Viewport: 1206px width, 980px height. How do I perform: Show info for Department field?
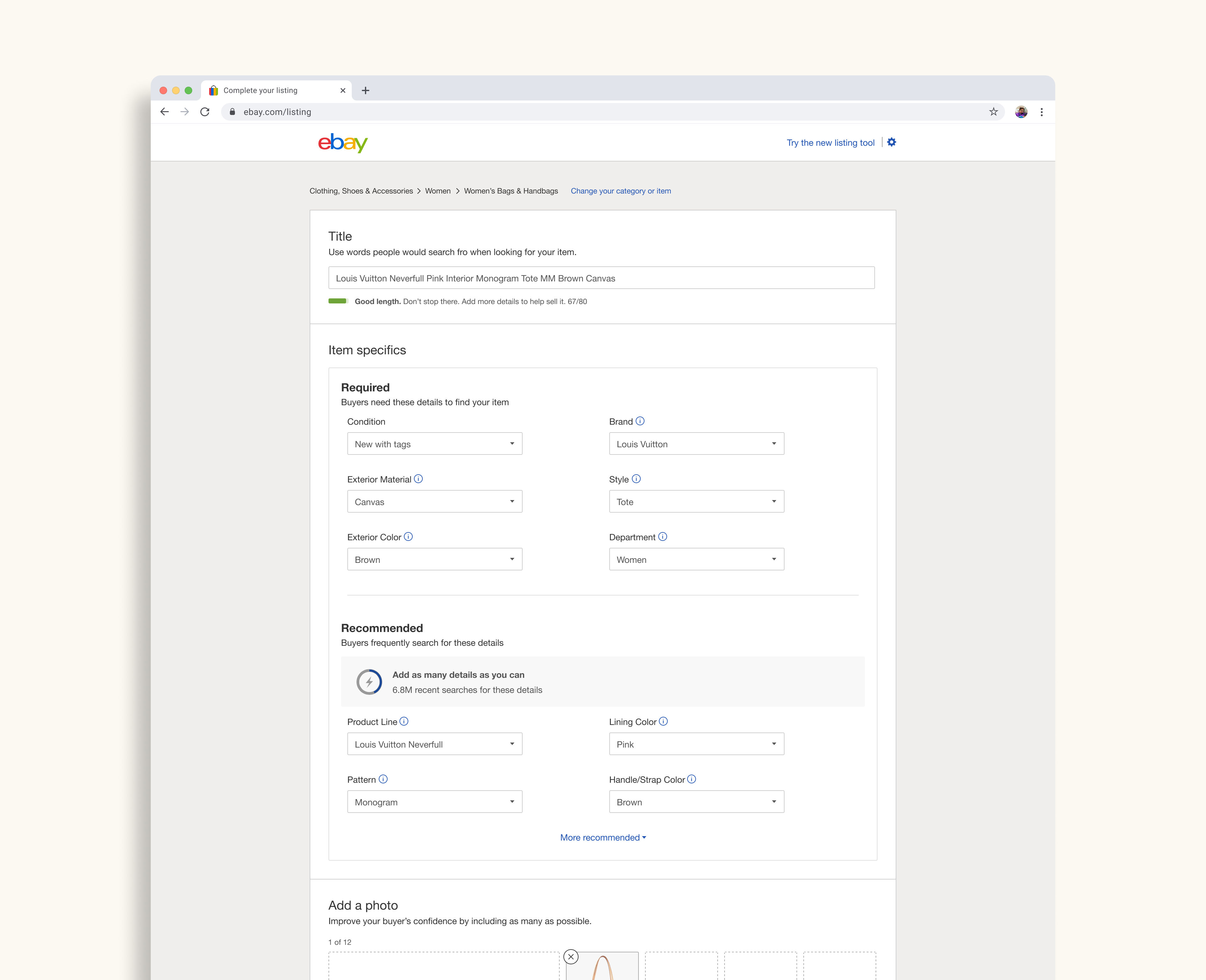pos(663,537)
